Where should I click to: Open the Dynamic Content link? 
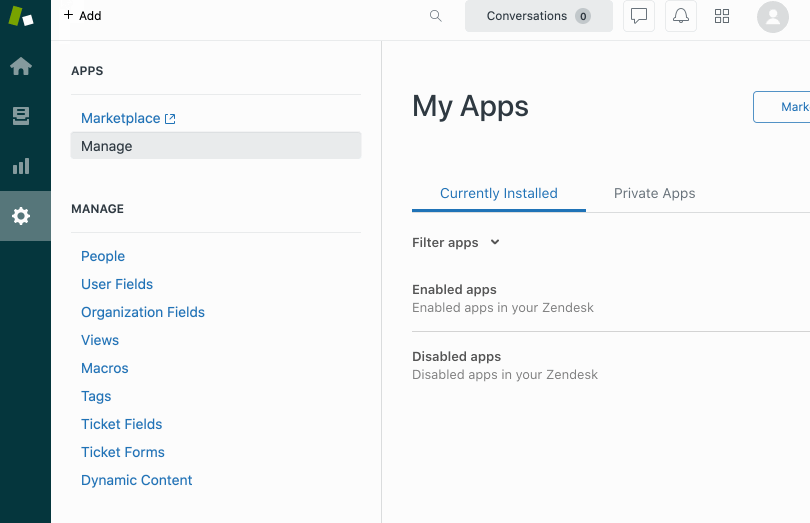pyautogui.click(x=136, y=480)
